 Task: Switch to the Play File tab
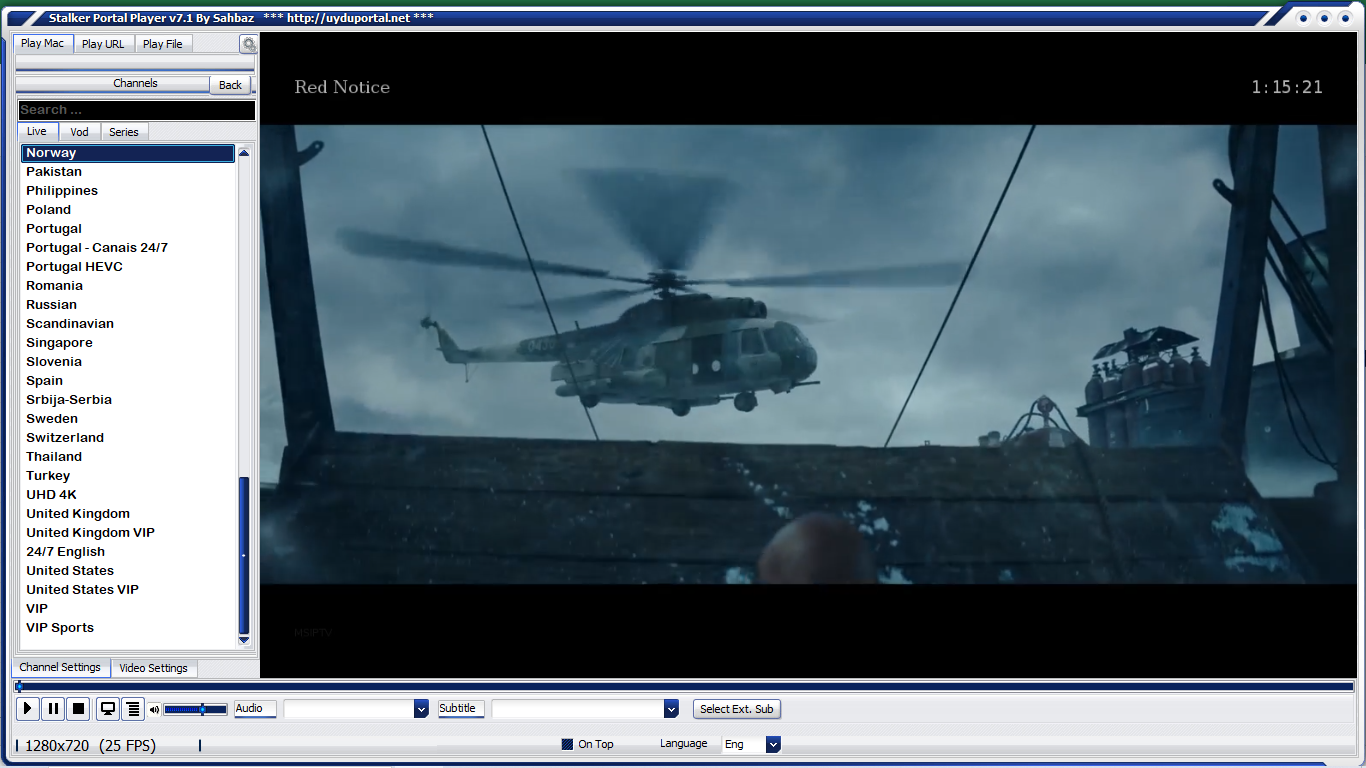pyautogui.click(x=162, y=44)
